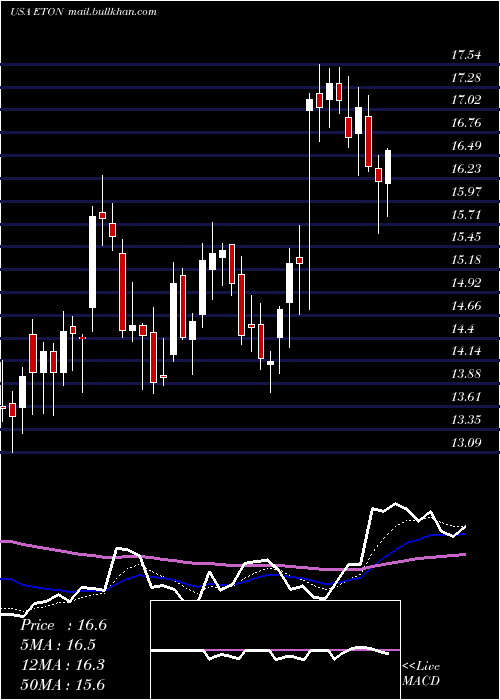The height and width of the screenshot is (700, 500).
Task: Click the 15.71 price axis label
Action: click(x=466, y=215)
